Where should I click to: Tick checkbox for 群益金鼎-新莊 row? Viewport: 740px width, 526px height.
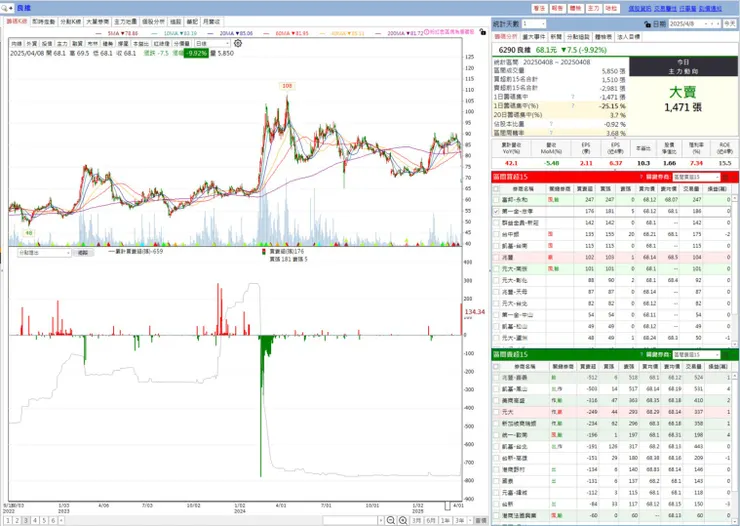coord(496,223)
